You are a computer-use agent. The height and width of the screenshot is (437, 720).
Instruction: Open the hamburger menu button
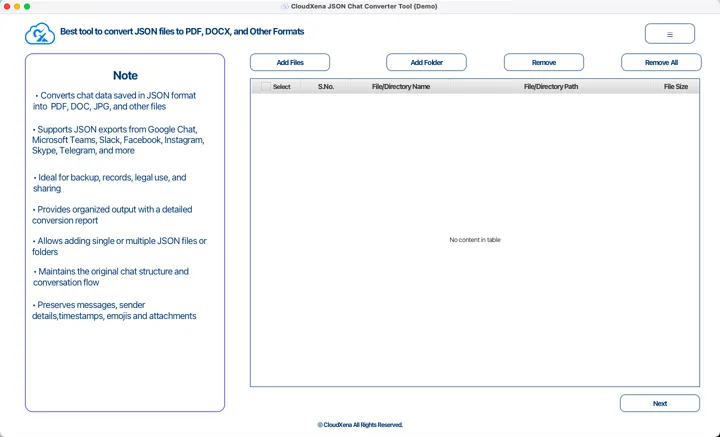click(x=669, y=34)
